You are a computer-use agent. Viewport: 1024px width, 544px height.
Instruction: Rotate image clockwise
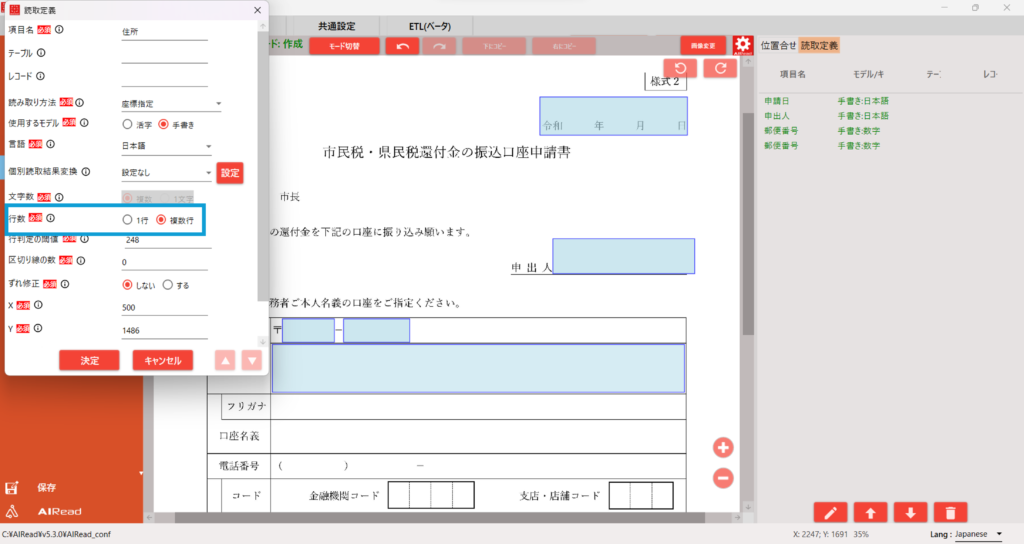point(720,69)
